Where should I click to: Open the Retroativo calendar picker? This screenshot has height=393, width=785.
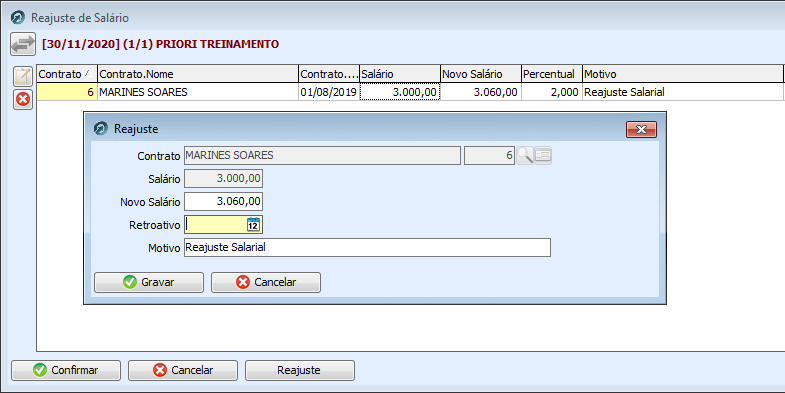coord(253,225)
